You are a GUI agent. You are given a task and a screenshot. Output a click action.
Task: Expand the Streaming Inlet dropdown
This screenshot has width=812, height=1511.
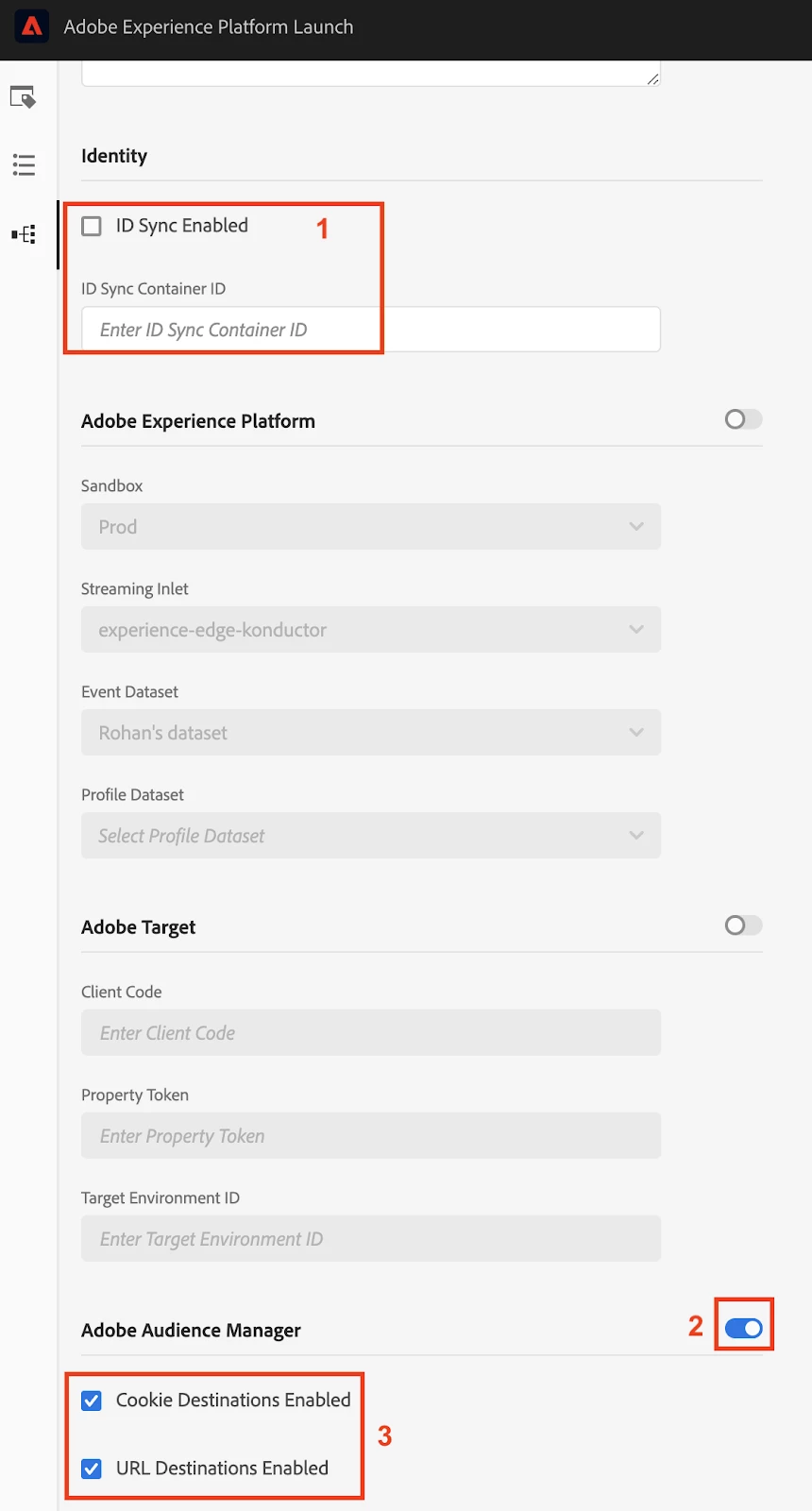[x=370, y=630]
